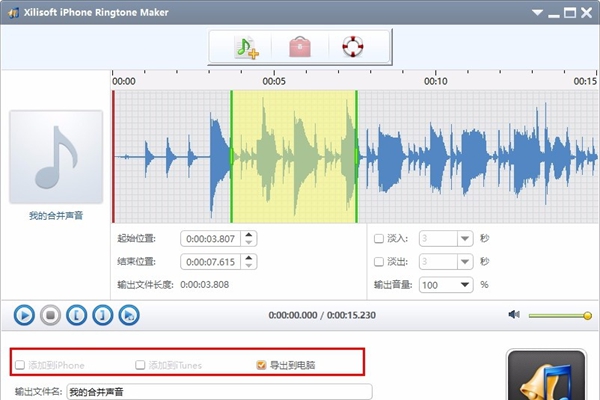Open the red toolbox icon

click(300, 47)
